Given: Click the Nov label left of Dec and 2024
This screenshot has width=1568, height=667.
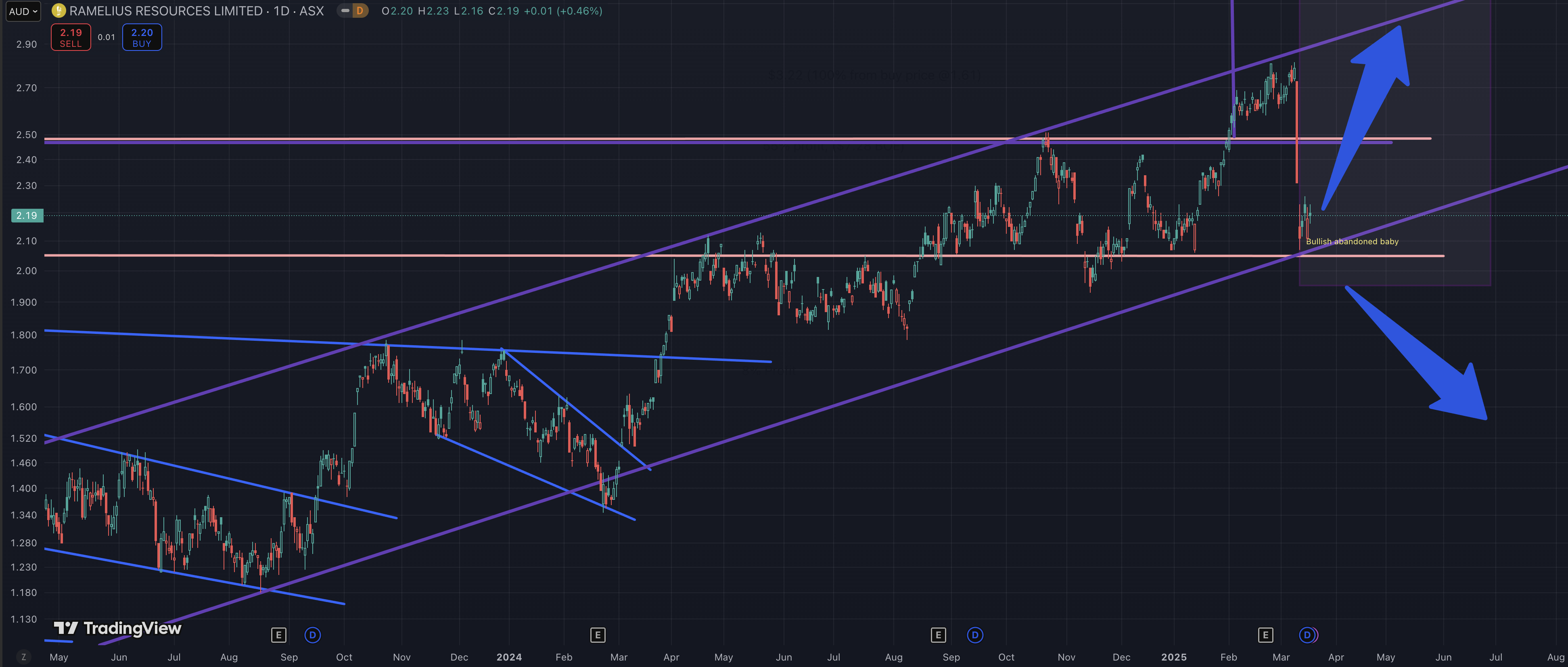Looking at the screenshot, I should click(x=402, y=657).
